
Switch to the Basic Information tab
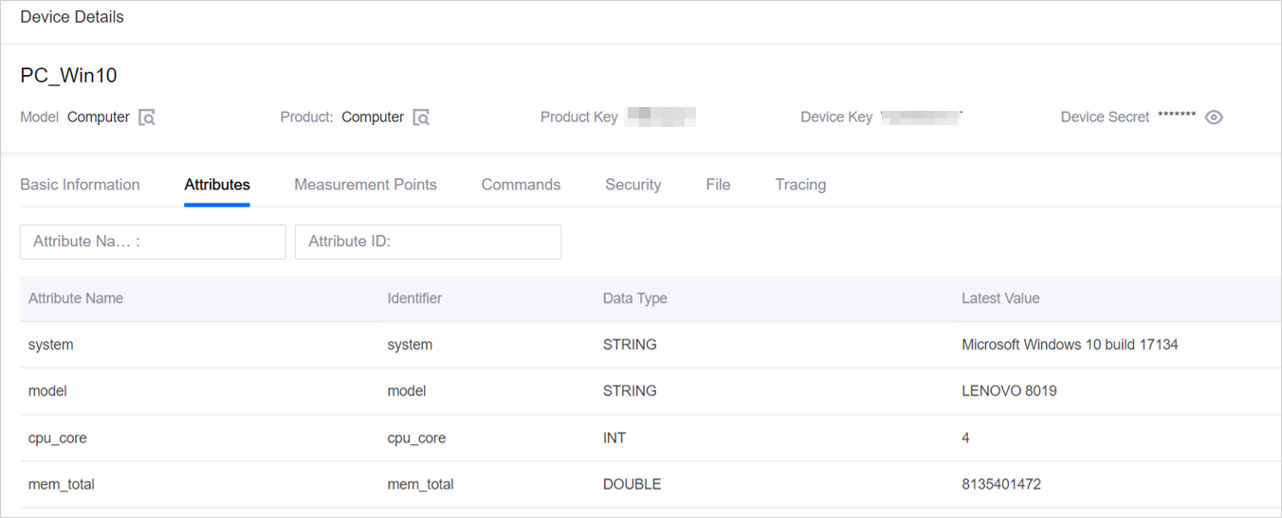click(x=80, y=185)
